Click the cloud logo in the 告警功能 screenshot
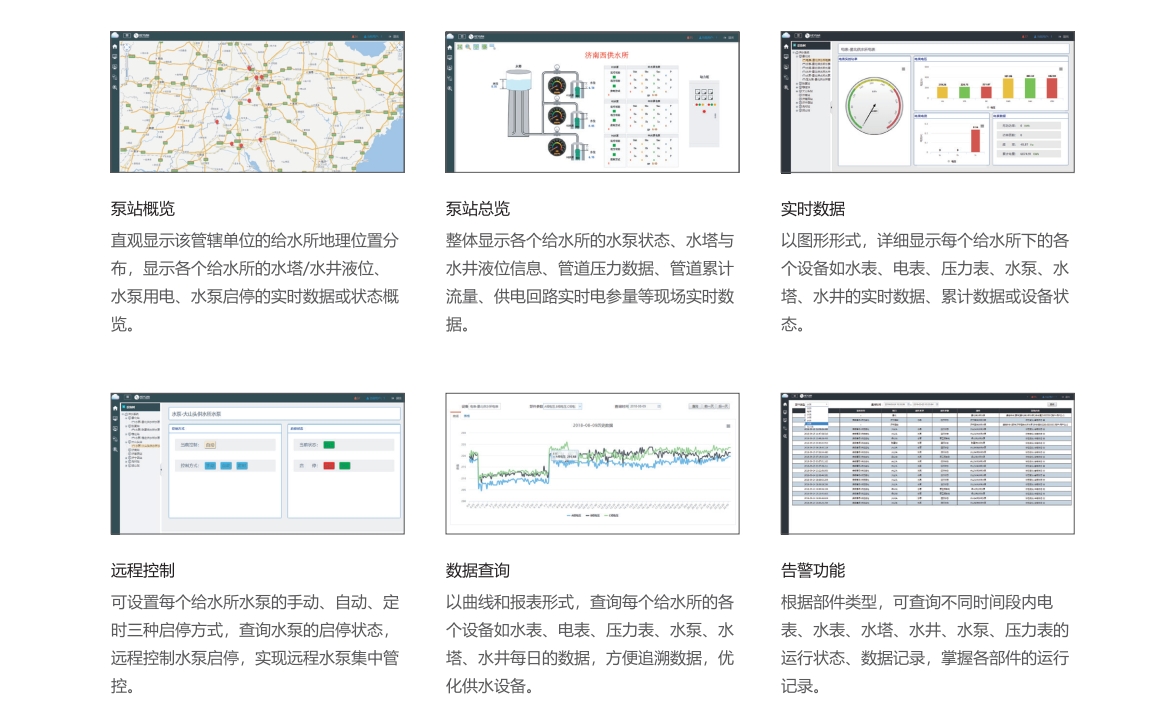Image resolution: width=1164 pixels, height=716 pixels. point(787,398)
